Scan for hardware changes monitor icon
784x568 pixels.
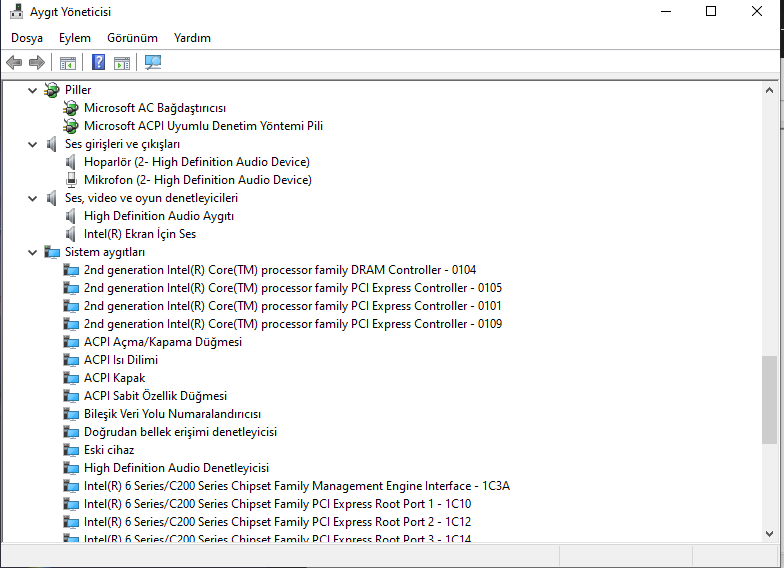(x=152, y=62)
